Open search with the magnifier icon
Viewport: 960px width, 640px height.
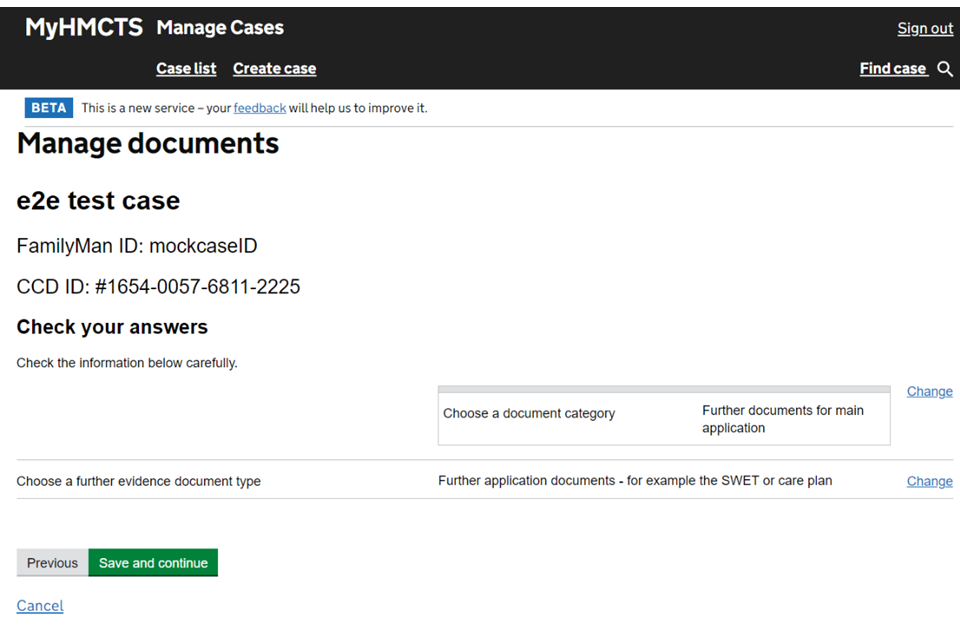[945, 69]
